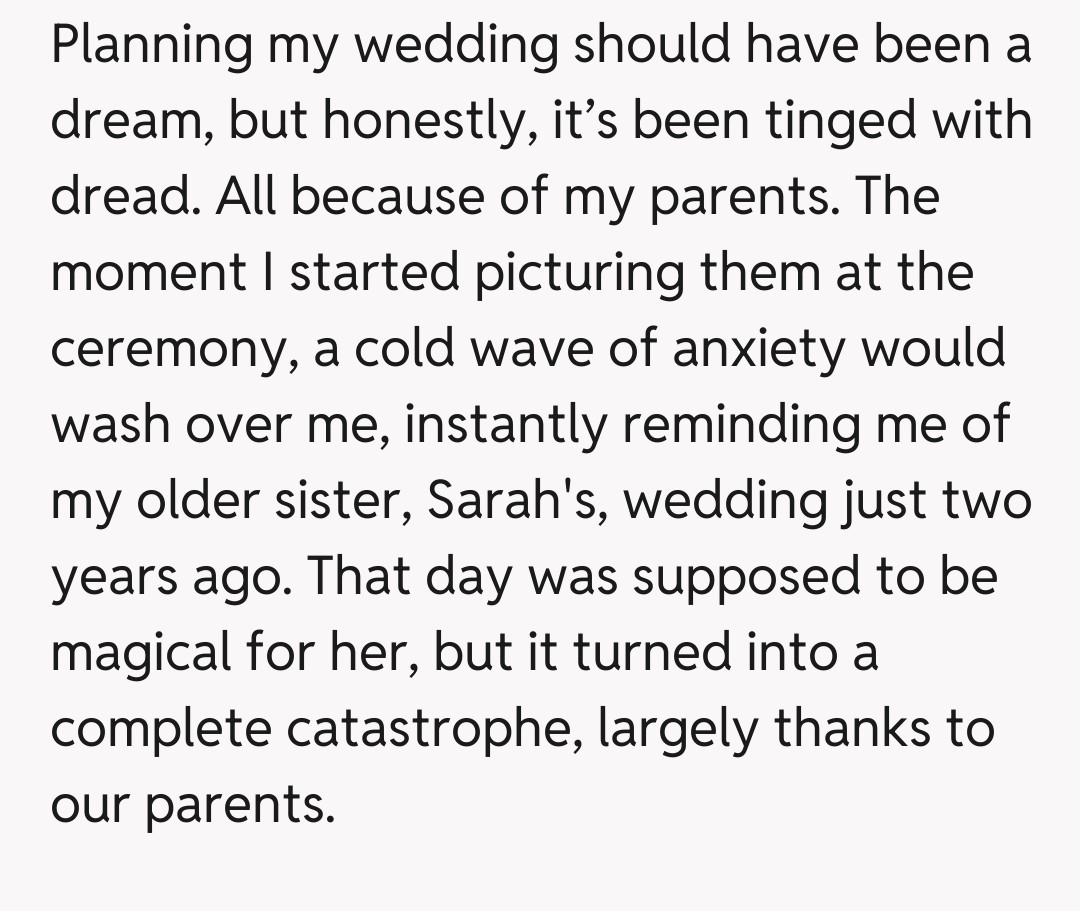
Task: Click the word "dream" in the paragraph
Action: [x=128, y=121]
